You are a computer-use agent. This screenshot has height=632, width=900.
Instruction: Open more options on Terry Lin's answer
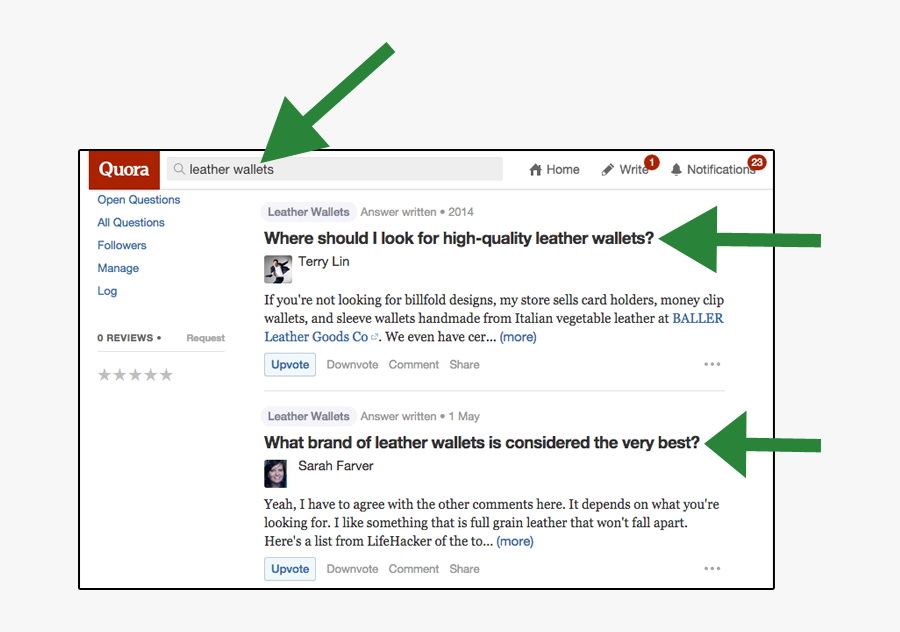pos(712,365)
